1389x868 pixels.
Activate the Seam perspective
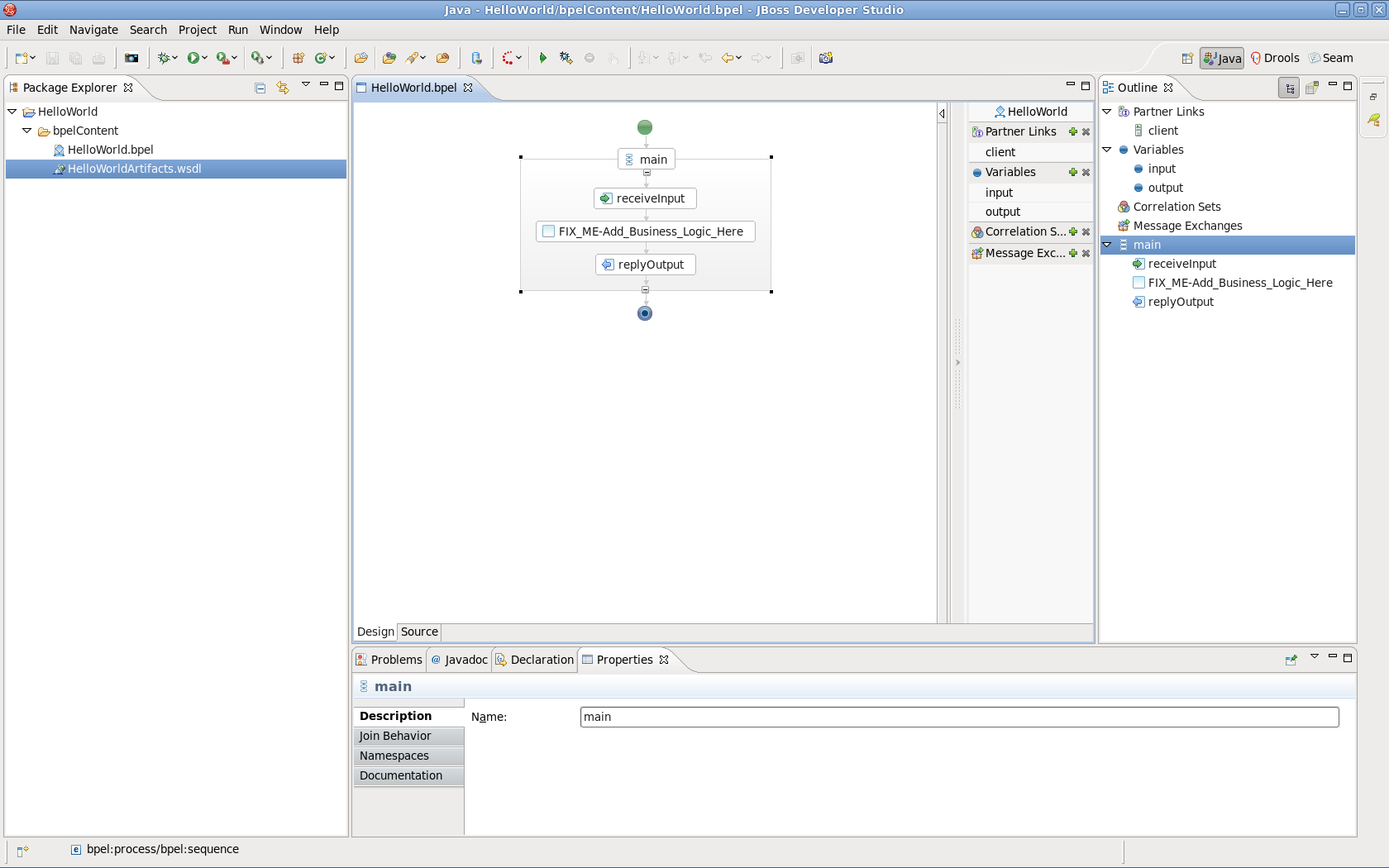(x=1331, y=58)
